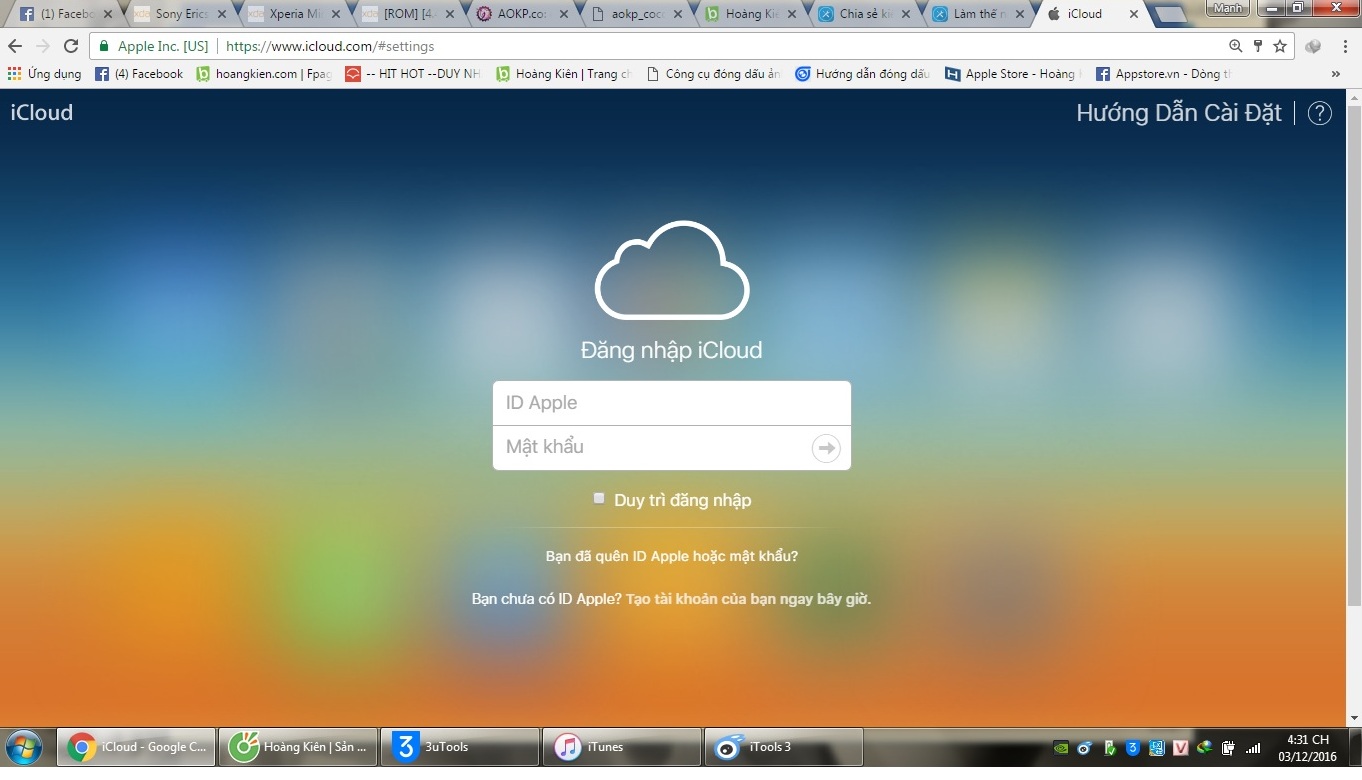
Task: Toggle the safely remove hardware tray icon
Action: click(x=1226, y=747)
